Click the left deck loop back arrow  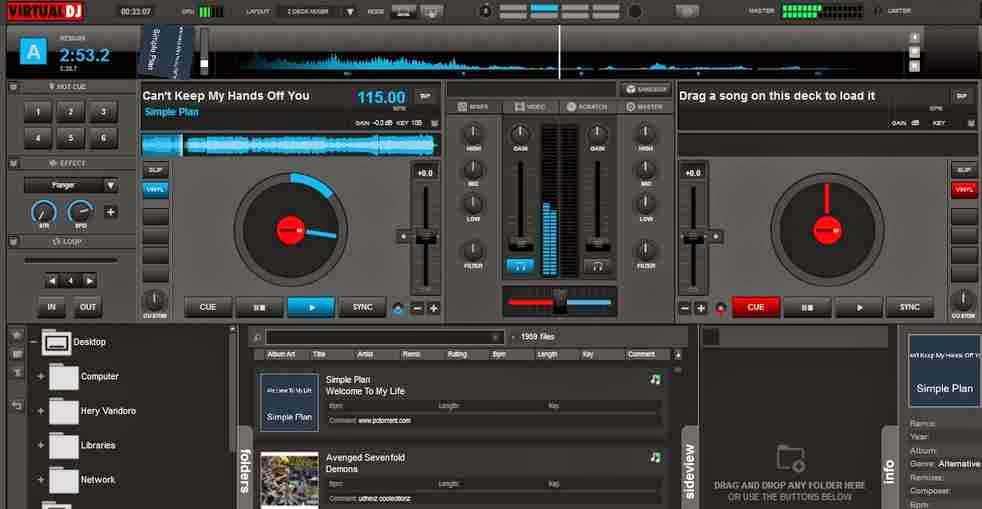click(x=53, y=280)
